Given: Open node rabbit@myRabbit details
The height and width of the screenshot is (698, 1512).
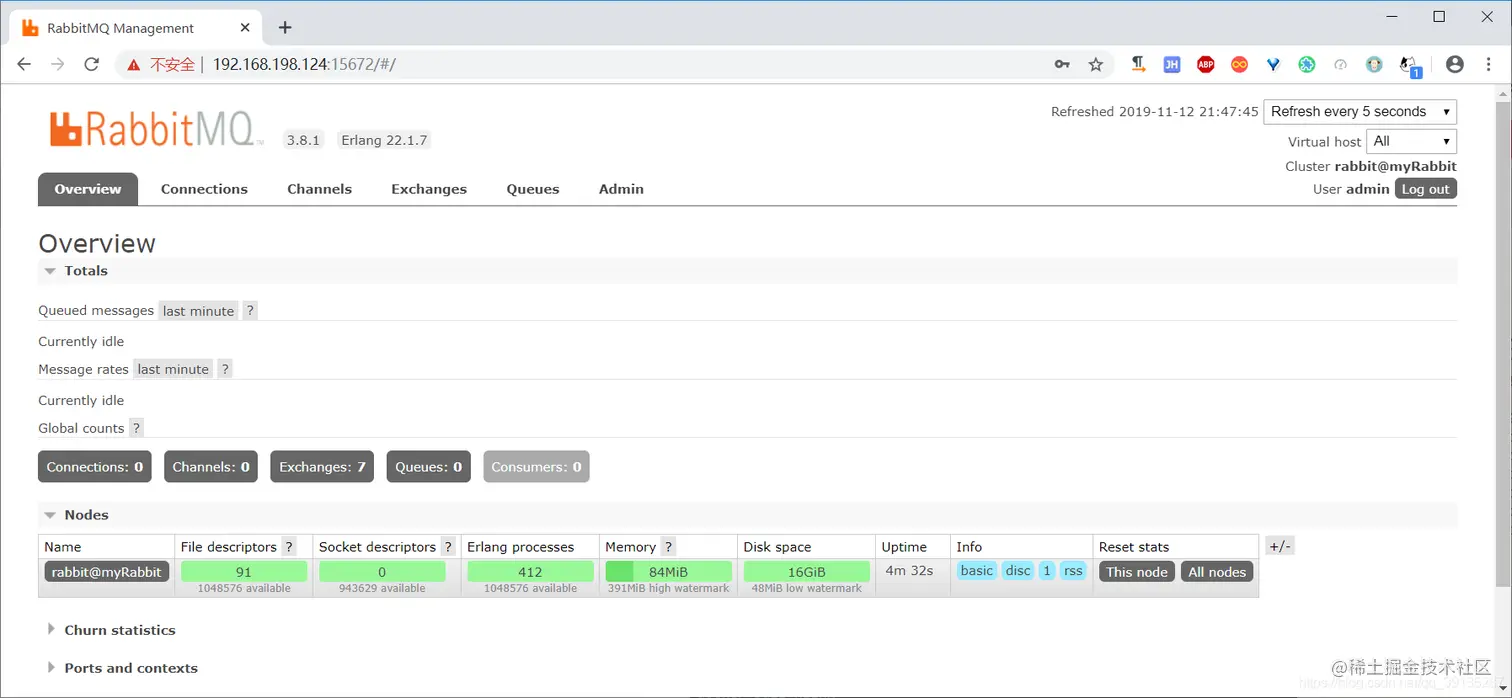Looking at the screenshot, I should [x=107, y=572].
